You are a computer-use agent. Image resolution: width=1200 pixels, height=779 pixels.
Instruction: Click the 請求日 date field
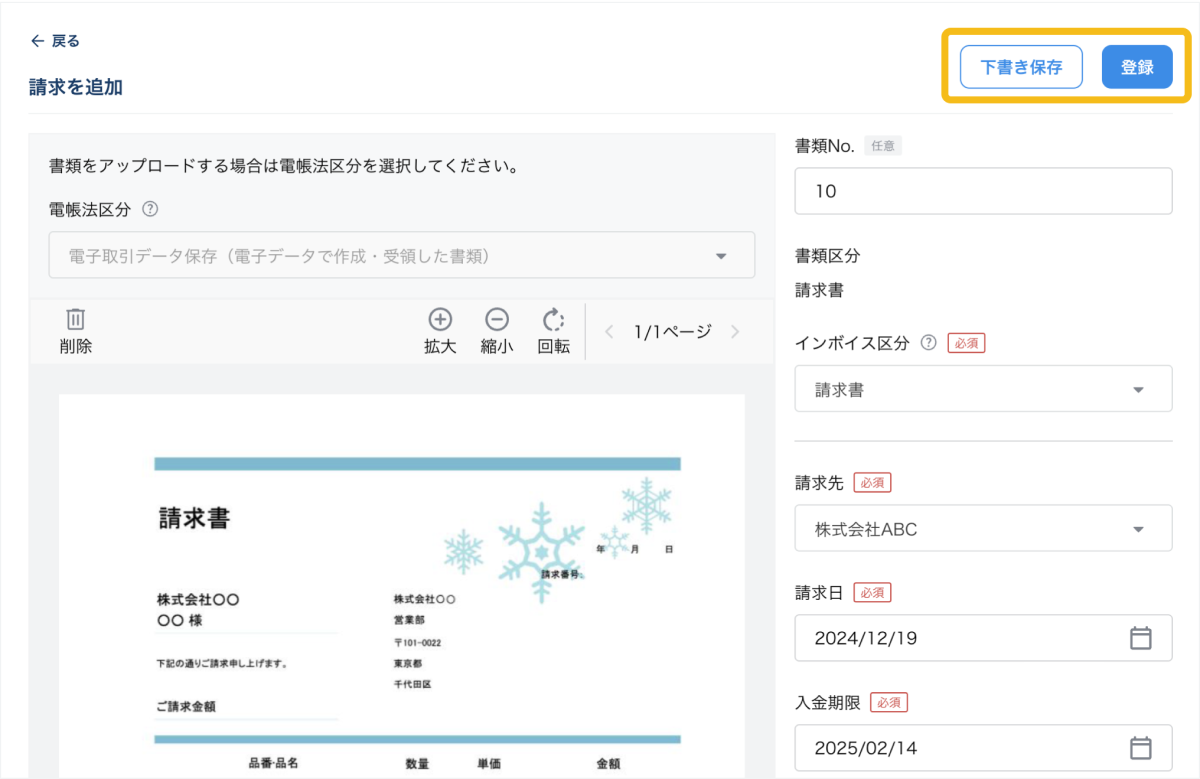pos(960,638)
